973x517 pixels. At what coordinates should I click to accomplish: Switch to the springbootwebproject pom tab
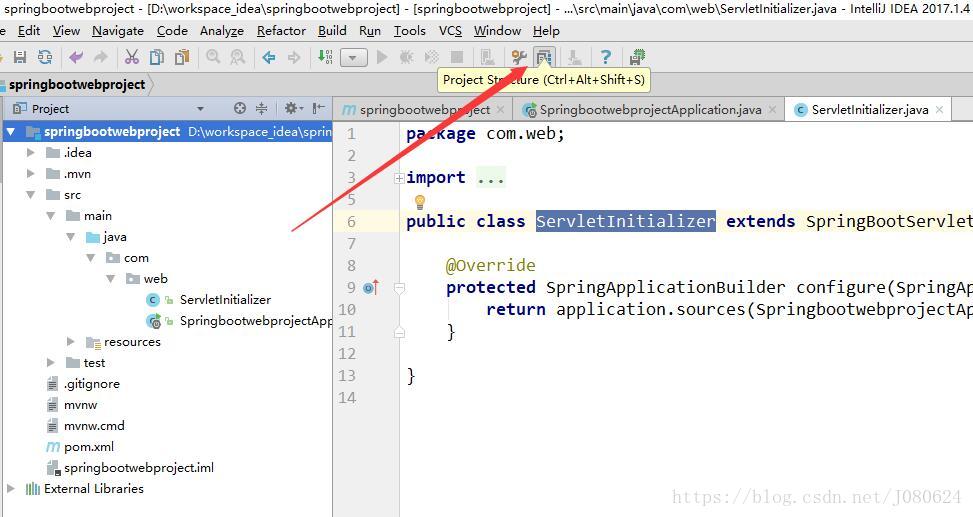click(x=423, y=110)
